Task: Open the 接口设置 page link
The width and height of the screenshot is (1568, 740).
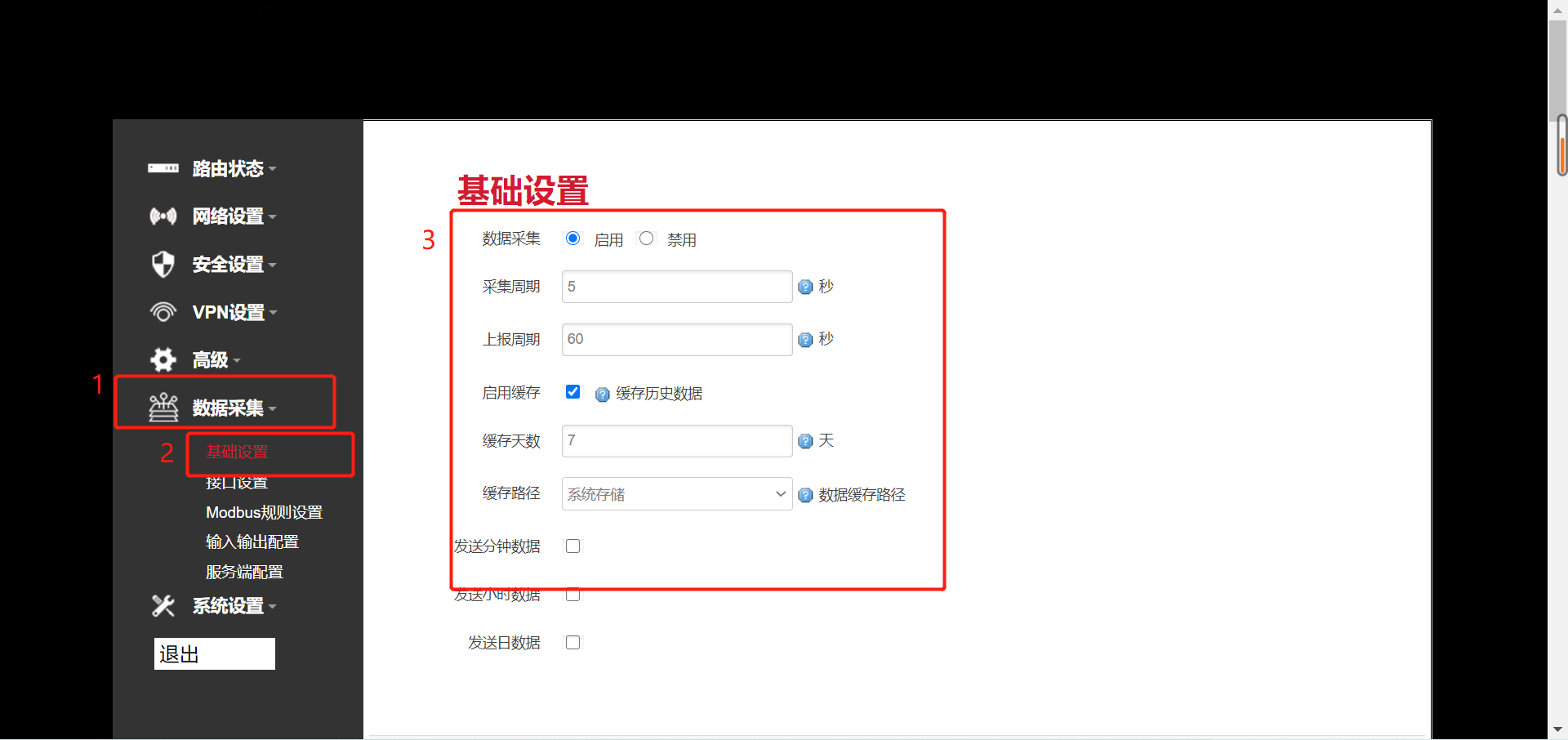Action: [x=236, y=482]
